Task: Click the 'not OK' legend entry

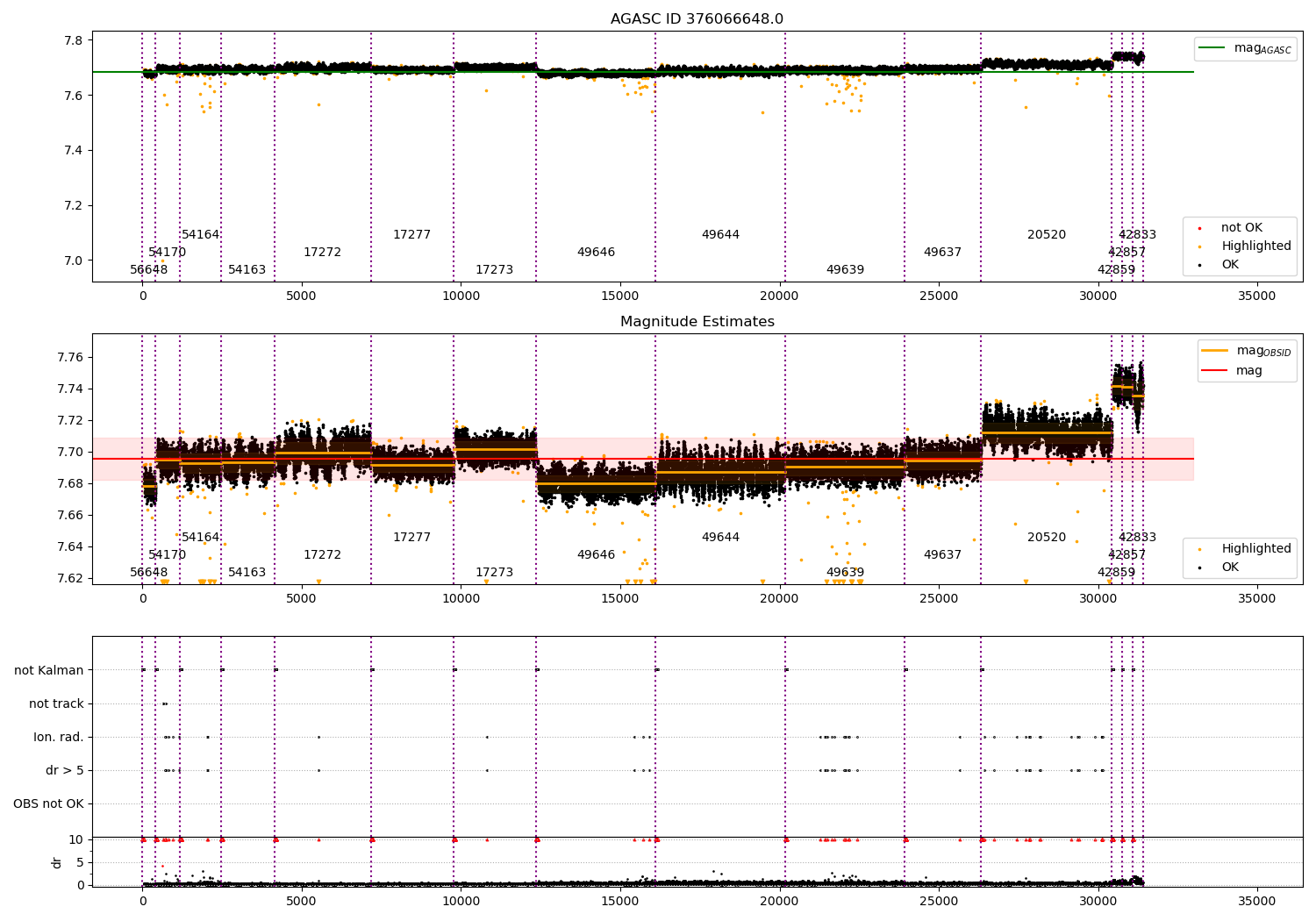Action: (1241, 228)
